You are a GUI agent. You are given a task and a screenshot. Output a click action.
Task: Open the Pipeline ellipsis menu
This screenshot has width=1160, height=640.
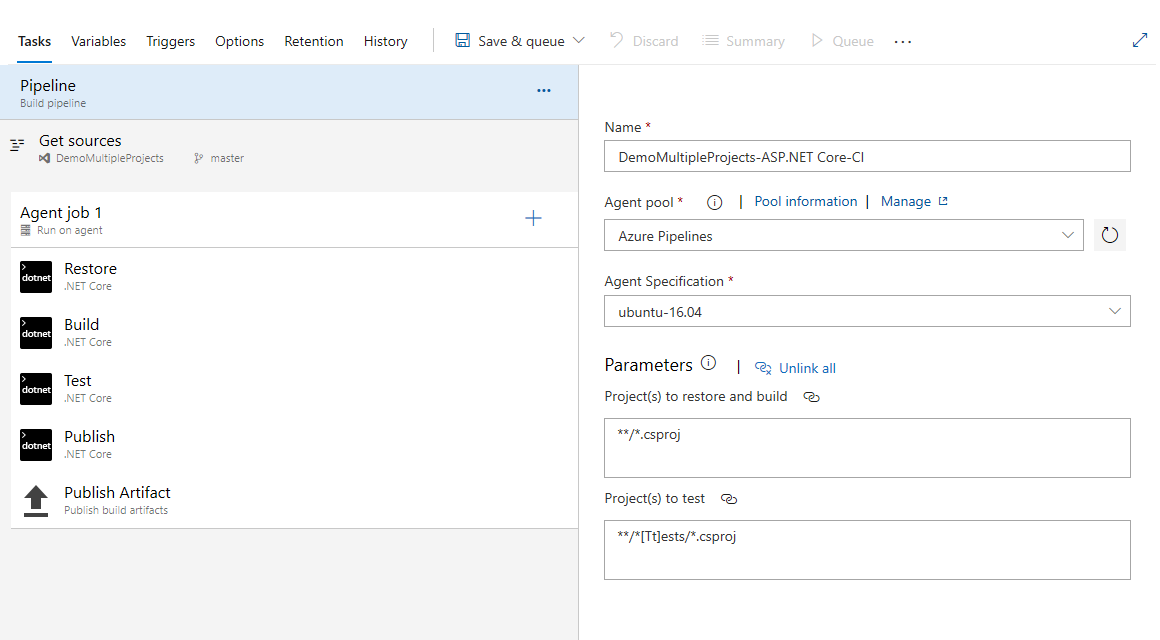click(543, 90)
